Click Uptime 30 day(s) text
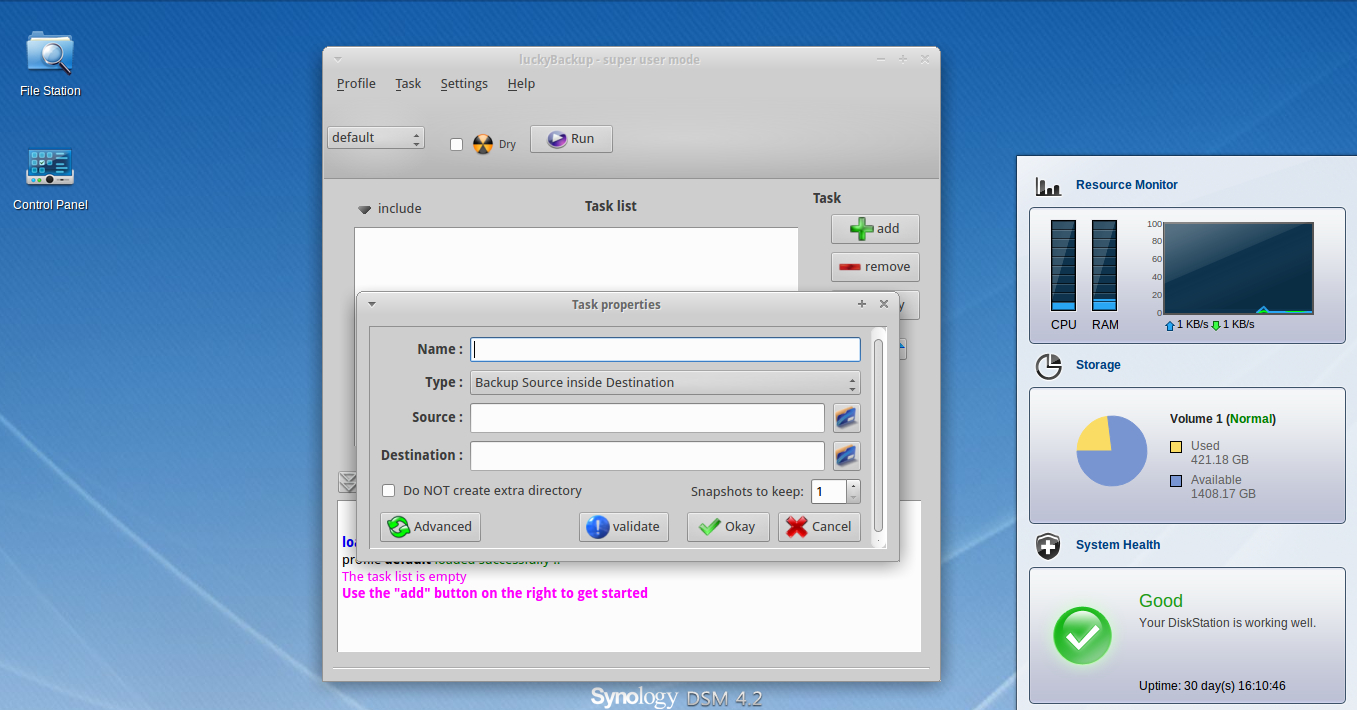The height and width of the screenshot is (710, 1357). pos(1212,686)
